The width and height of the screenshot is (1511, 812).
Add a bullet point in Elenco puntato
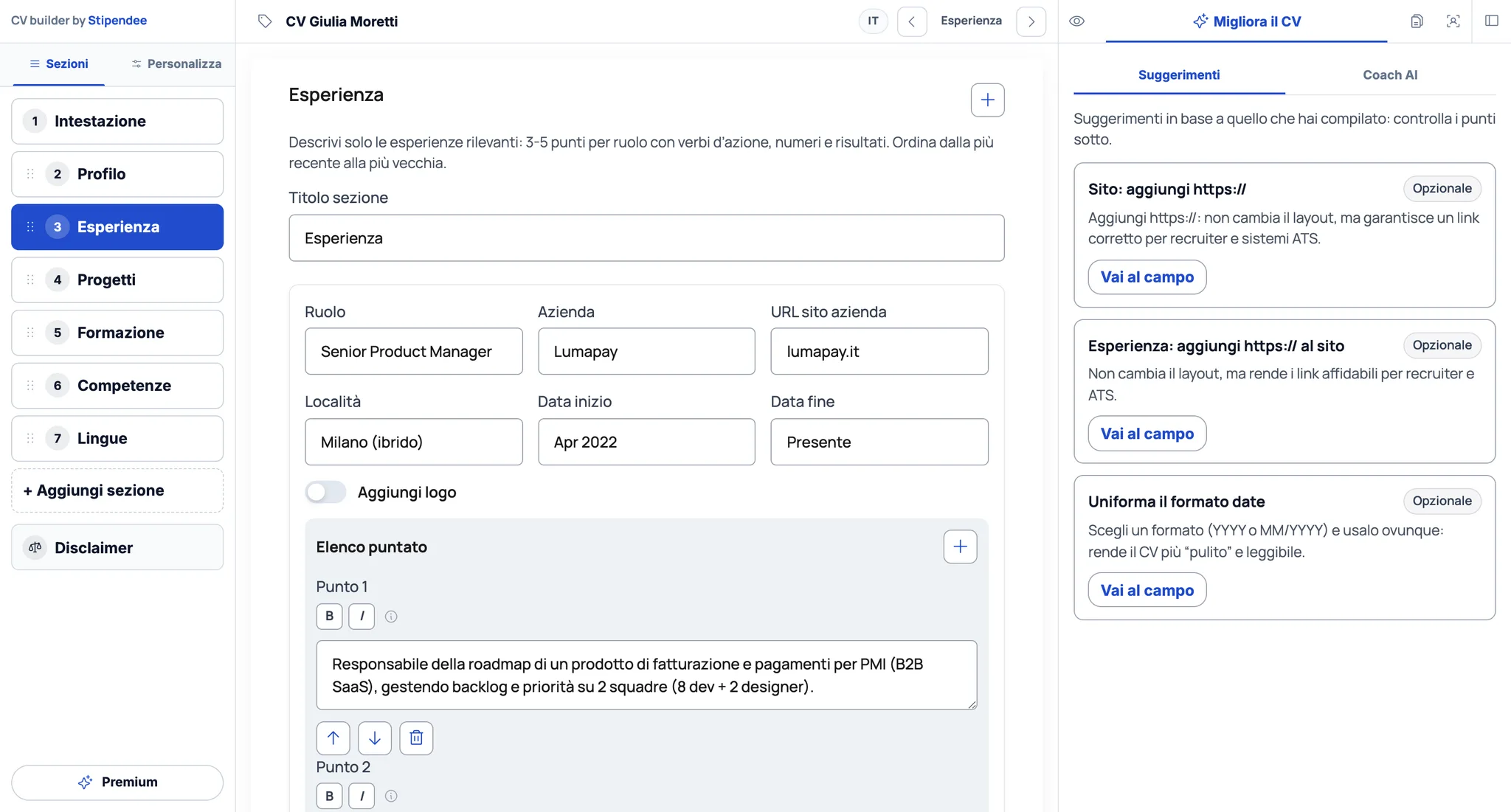(x=960, y=546)
